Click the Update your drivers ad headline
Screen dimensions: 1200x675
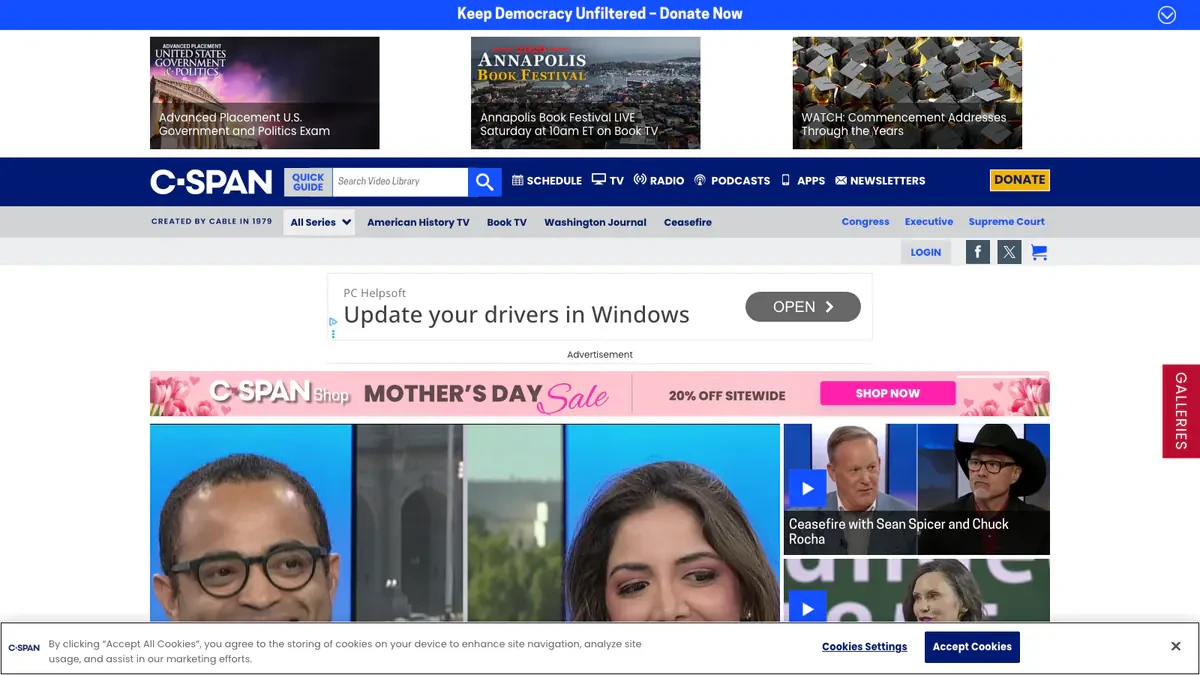point(517,315)
